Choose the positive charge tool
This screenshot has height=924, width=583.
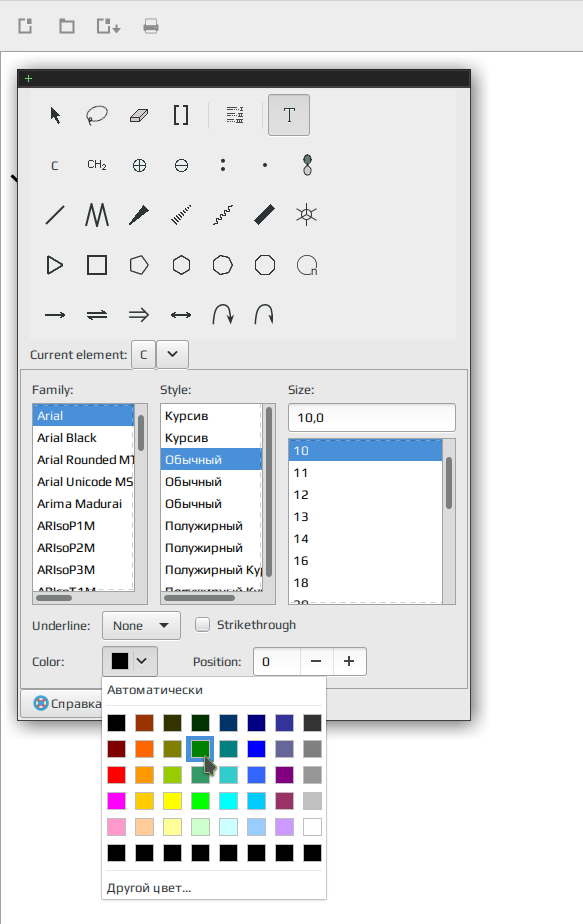[x=139, y=166]
